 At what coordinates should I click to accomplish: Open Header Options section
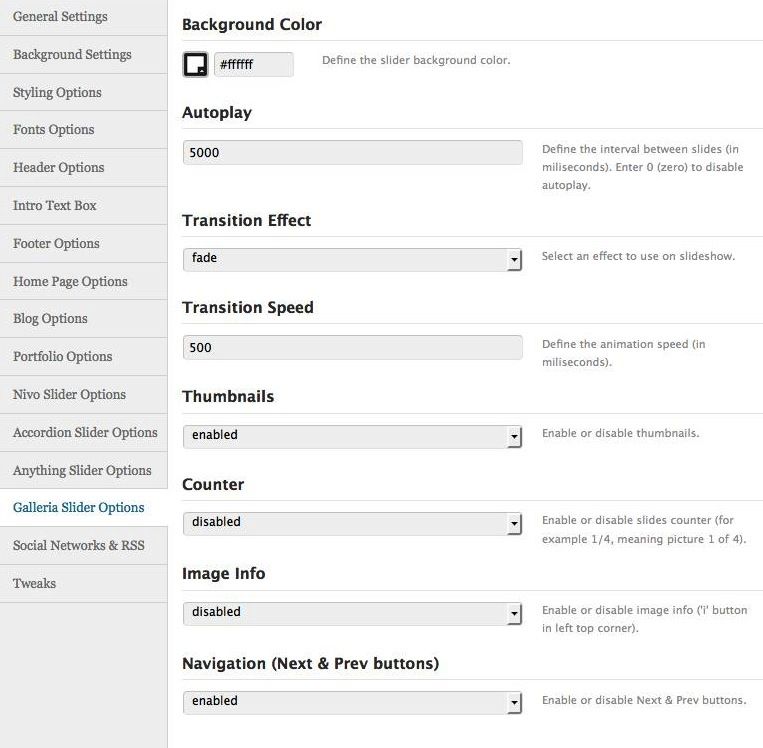58,168
